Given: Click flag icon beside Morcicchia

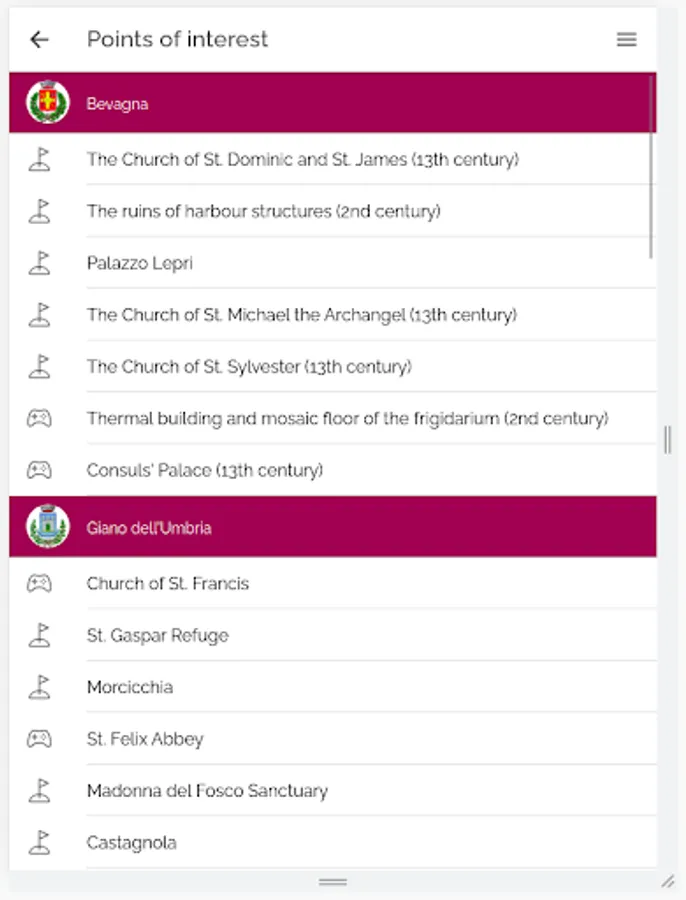Looking at the screenshot, I should click(39, 687).
